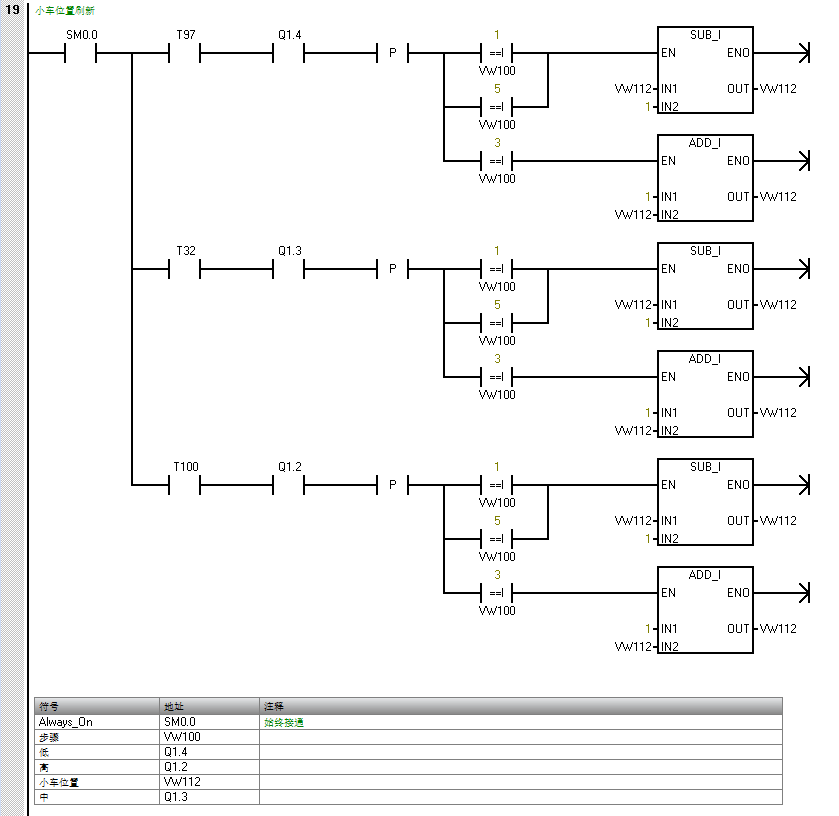Edit the green network title comment
The width and height of the screenshot is (839, 816).
pyautogui.click(x=66, y=10)
